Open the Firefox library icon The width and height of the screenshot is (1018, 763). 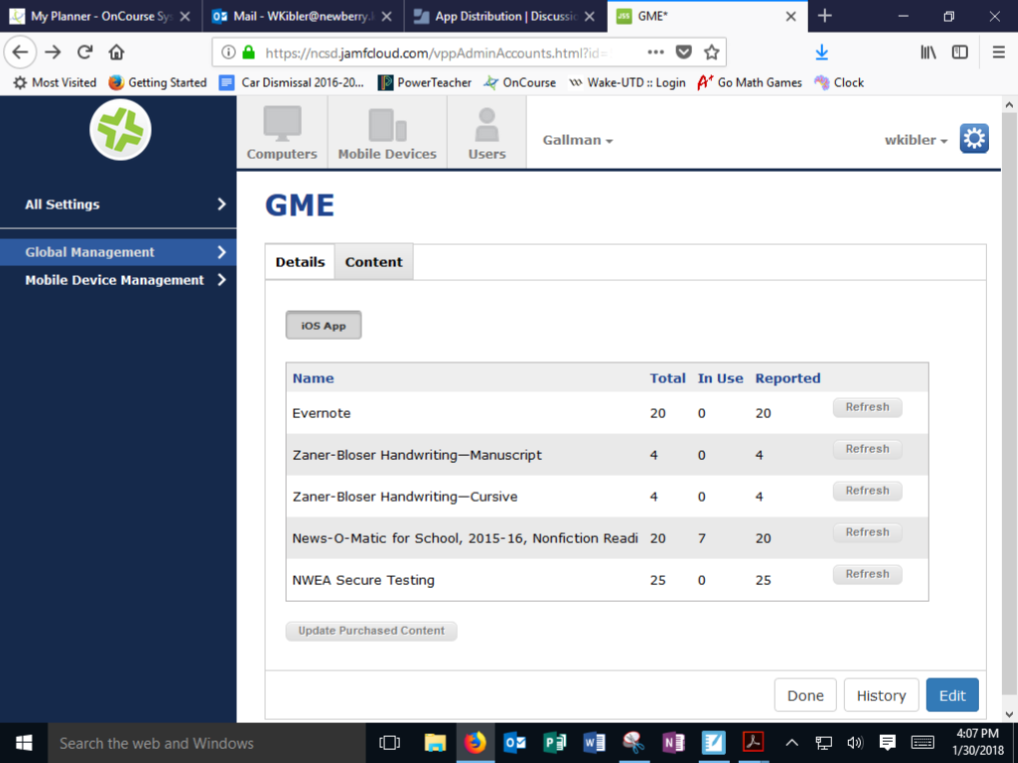[928, 53]
